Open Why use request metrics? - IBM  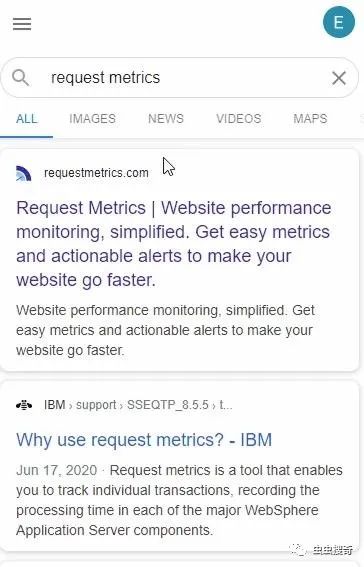(144, 440)
